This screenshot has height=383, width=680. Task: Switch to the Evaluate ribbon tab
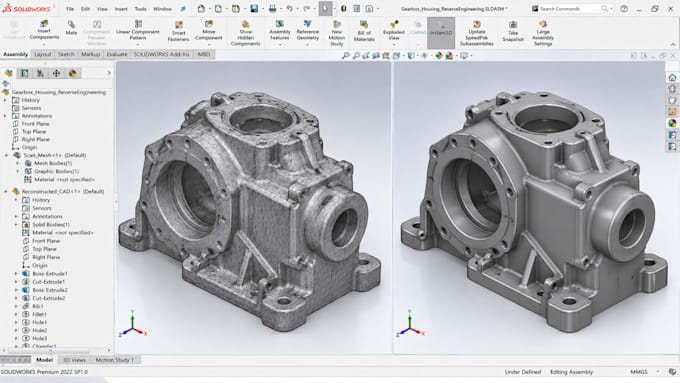click(x=117, y=54)
